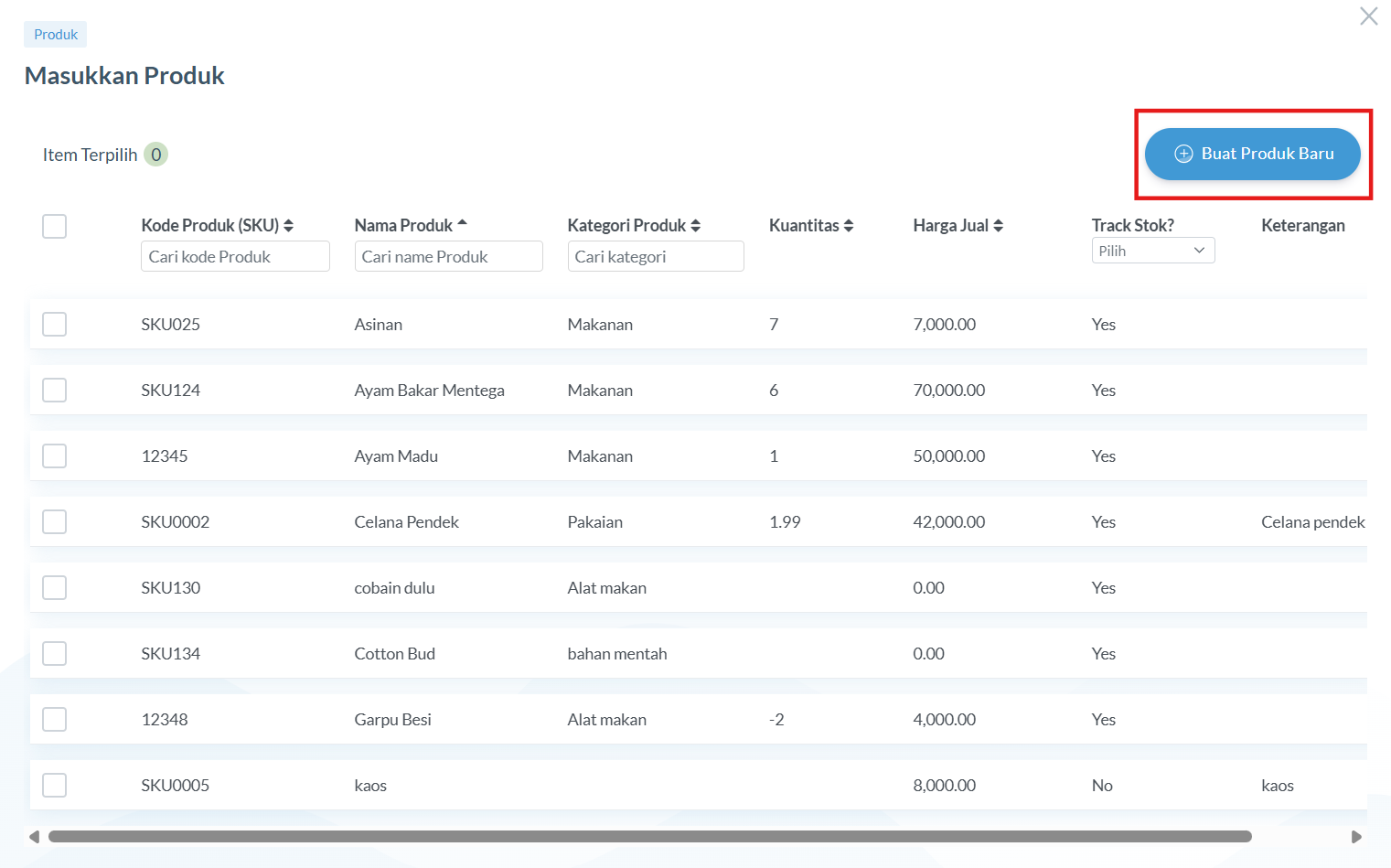Click product name Asinan
1391x868 pixels.
pyautogui.click(x=379, y=325)
